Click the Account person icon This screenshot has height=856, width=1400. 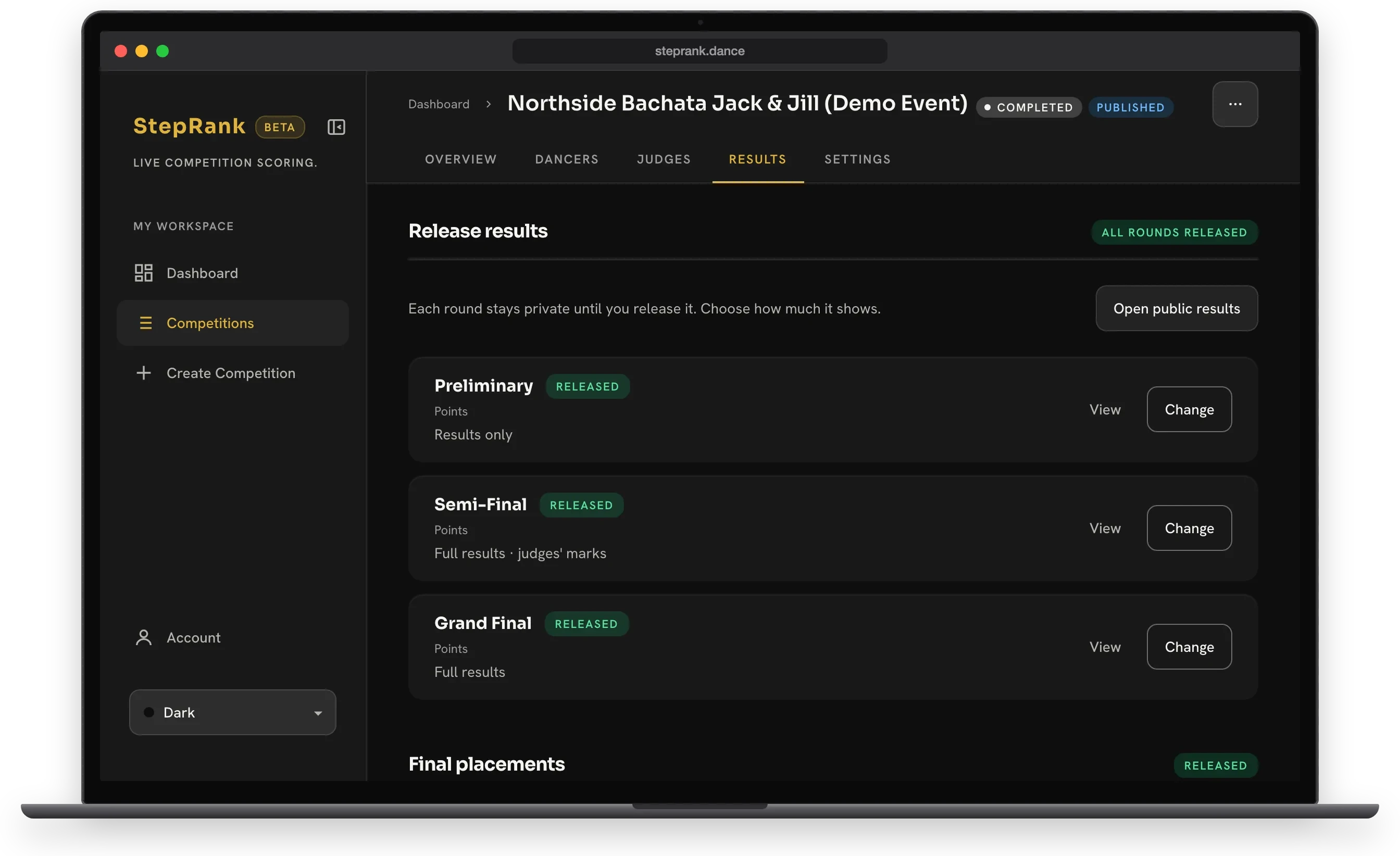(144, 637)
